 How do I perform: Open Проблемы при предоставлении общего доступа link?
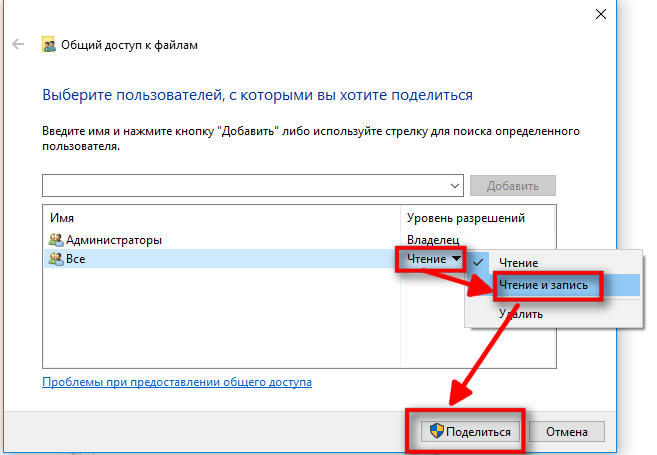coord(177,382)
